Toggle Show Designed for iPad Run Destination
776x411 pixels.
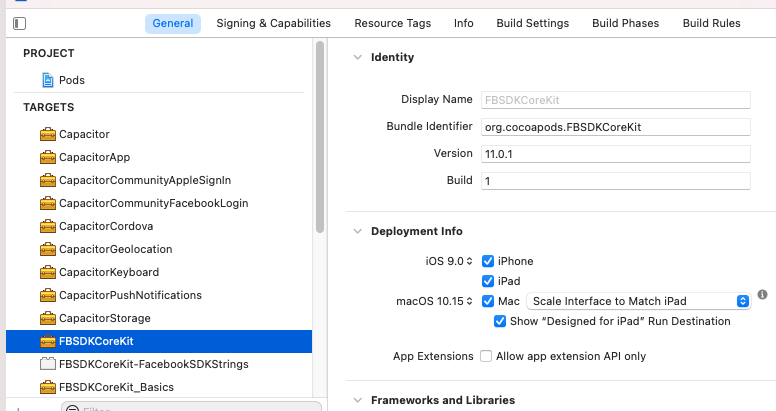tap(501, 321)
